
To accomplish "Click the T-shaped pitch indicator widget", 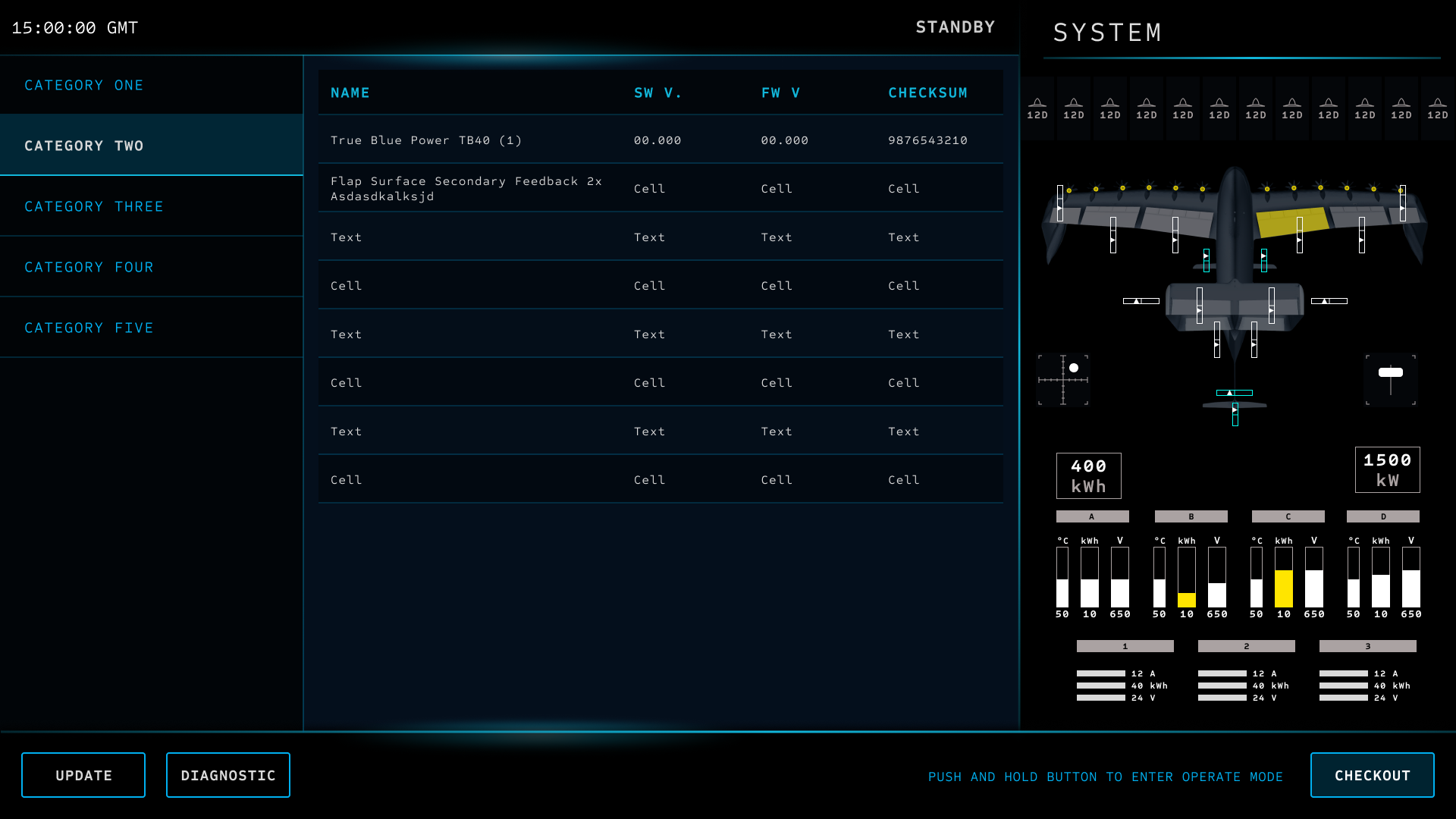I will click(x=1391, y=379).
